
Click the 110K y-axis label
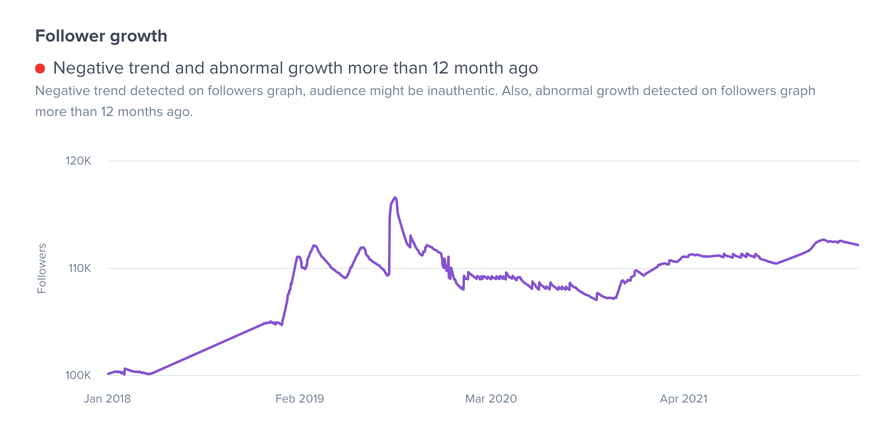[77, 269]
